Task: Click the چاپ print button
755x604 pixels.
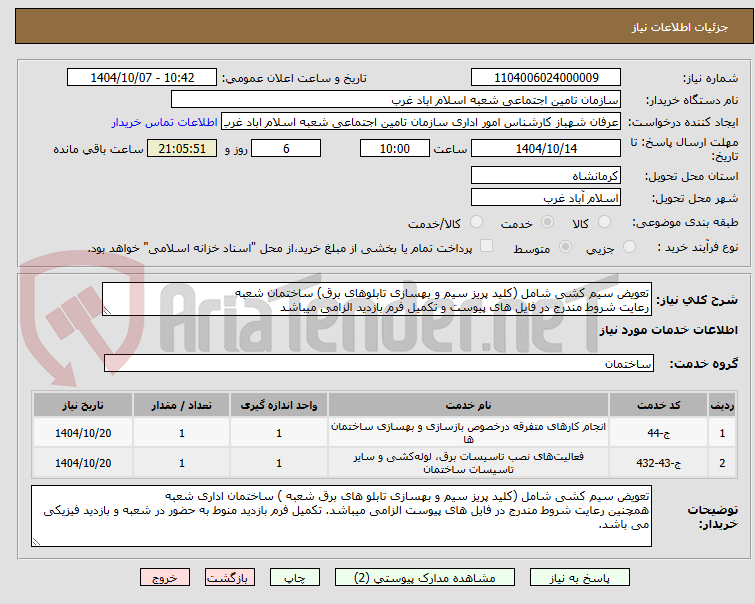Action: (295, 577)
